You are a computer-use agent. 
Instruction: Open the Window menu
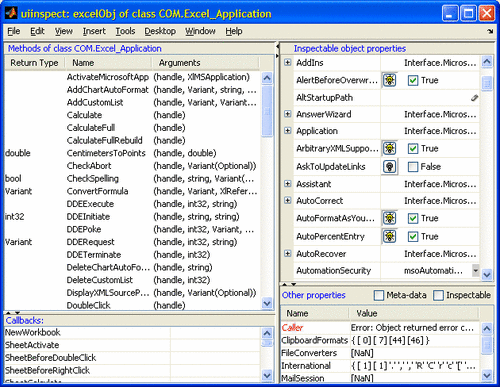tap(200, 31)
